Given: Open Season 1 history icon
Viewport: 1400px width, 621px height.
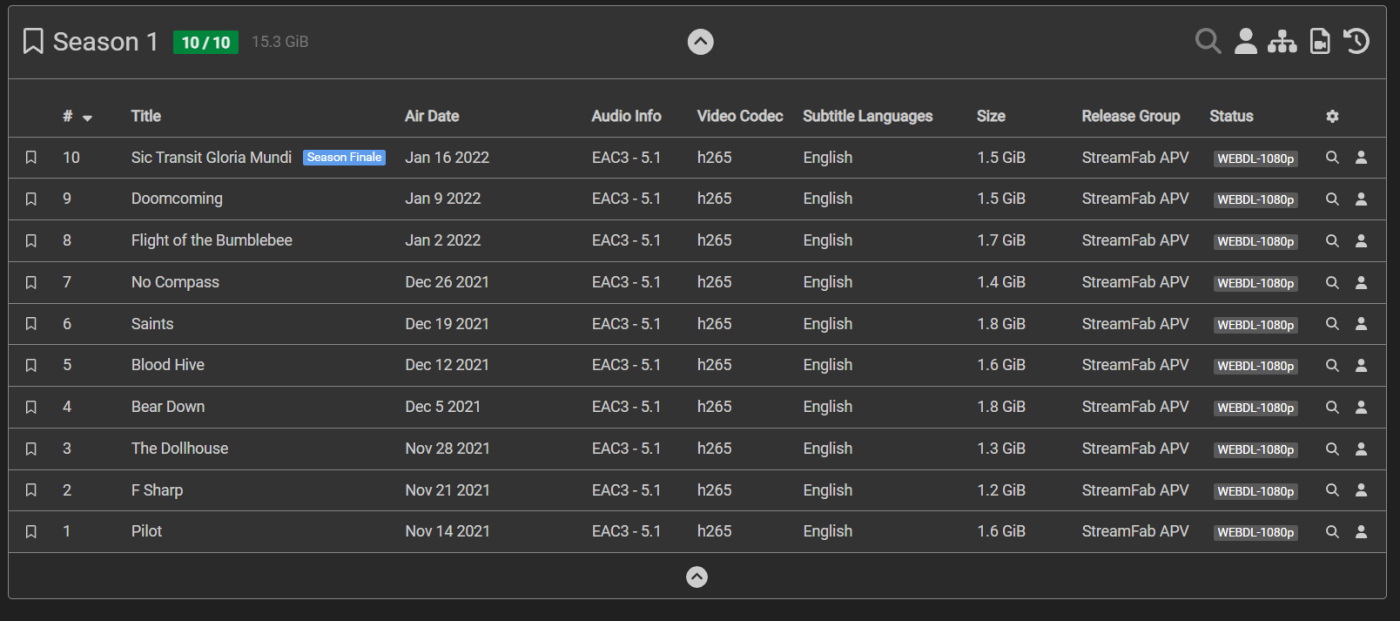Looking at the screenshot, I should pyautogui.click(x=1356, y=41).
